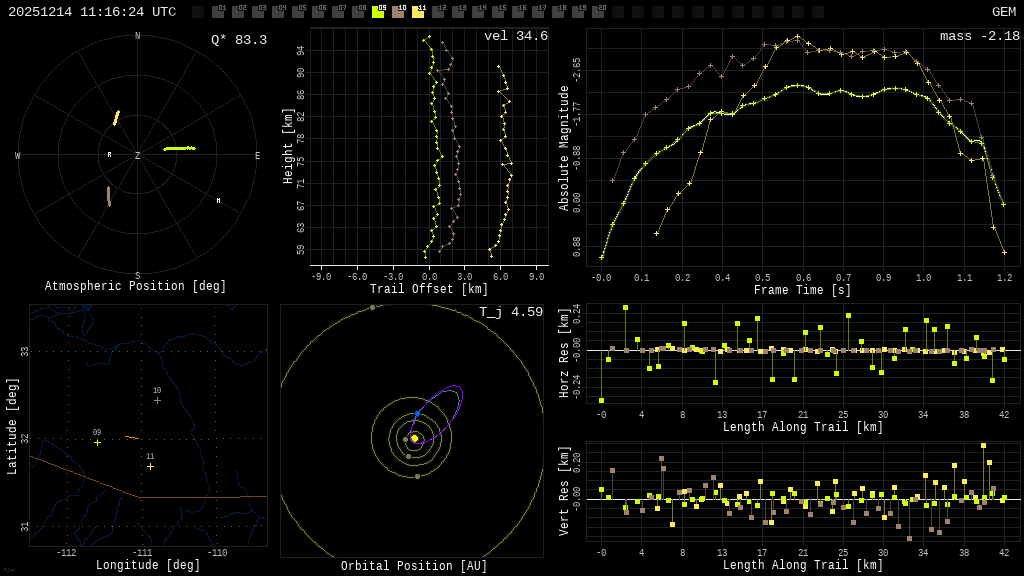The width and height of the screenshot is (1024, 576).
Task: Click station 11 cross marker on map
Action: click(151, 466)
